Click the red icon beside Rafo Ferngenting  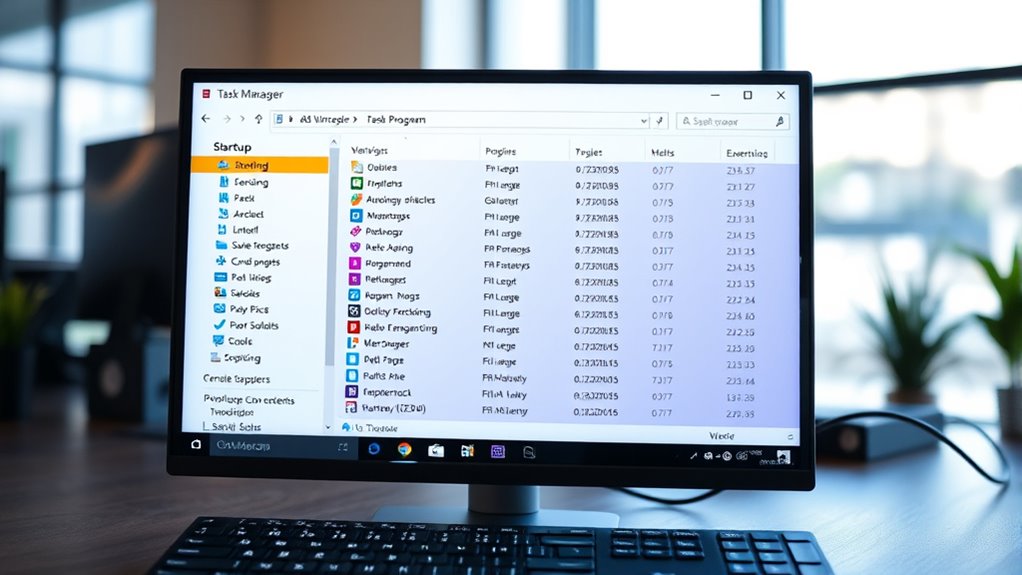tap(354, 327)
